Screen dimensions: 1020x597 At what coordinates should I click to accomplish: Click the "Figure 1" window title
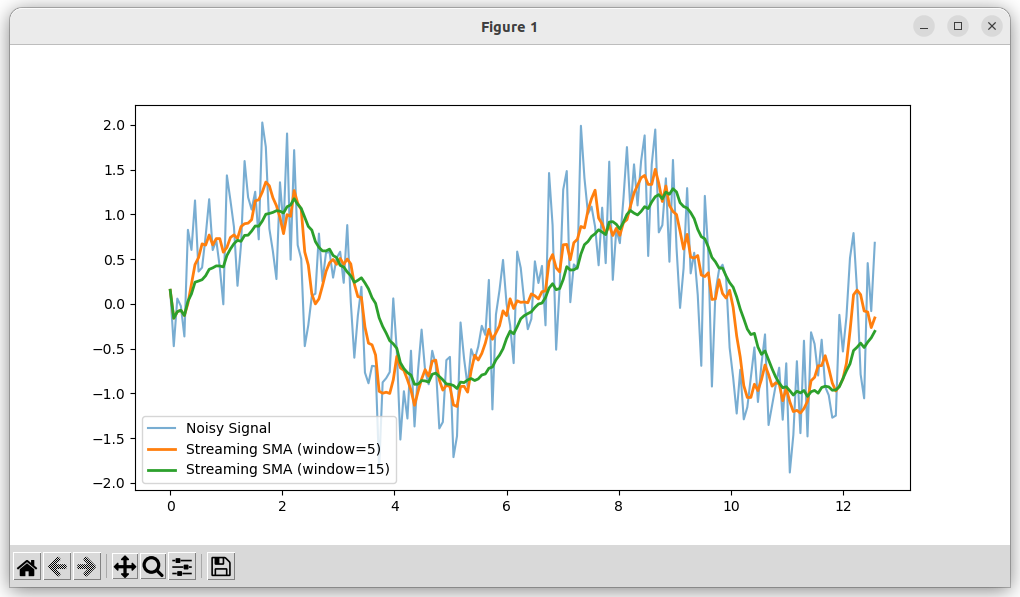click(x=509, y=27)
